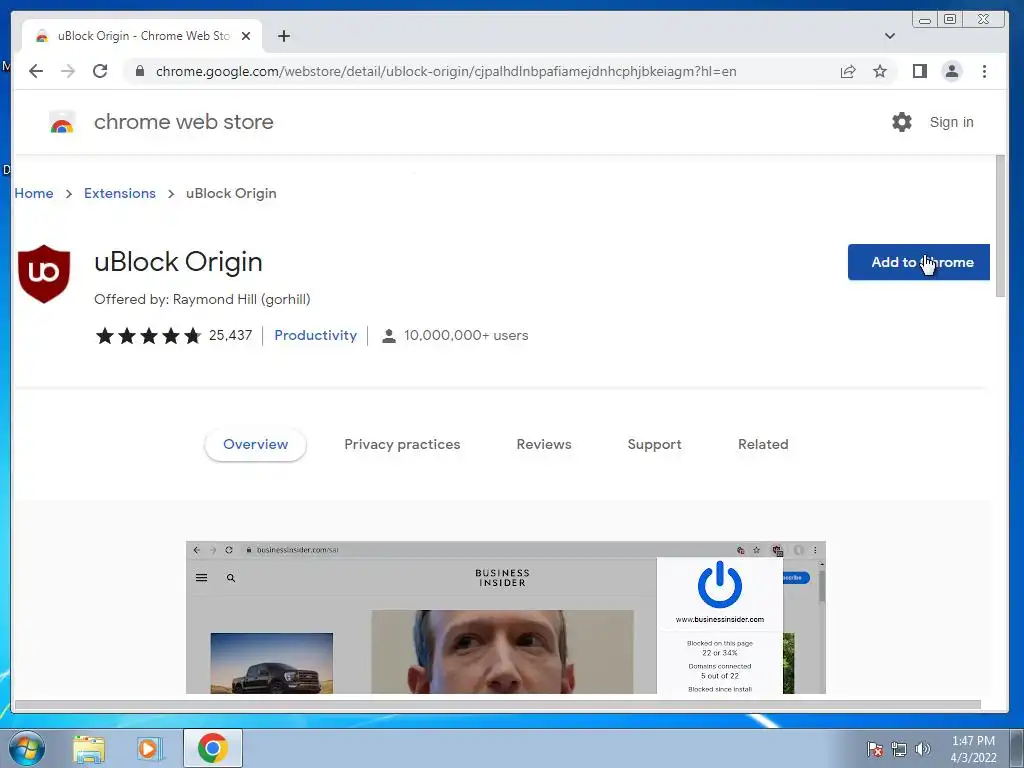This screenshot has height=768, width=1024.
Task: Click the uBlock Origin shield logo
Action: tap(44, 274)
